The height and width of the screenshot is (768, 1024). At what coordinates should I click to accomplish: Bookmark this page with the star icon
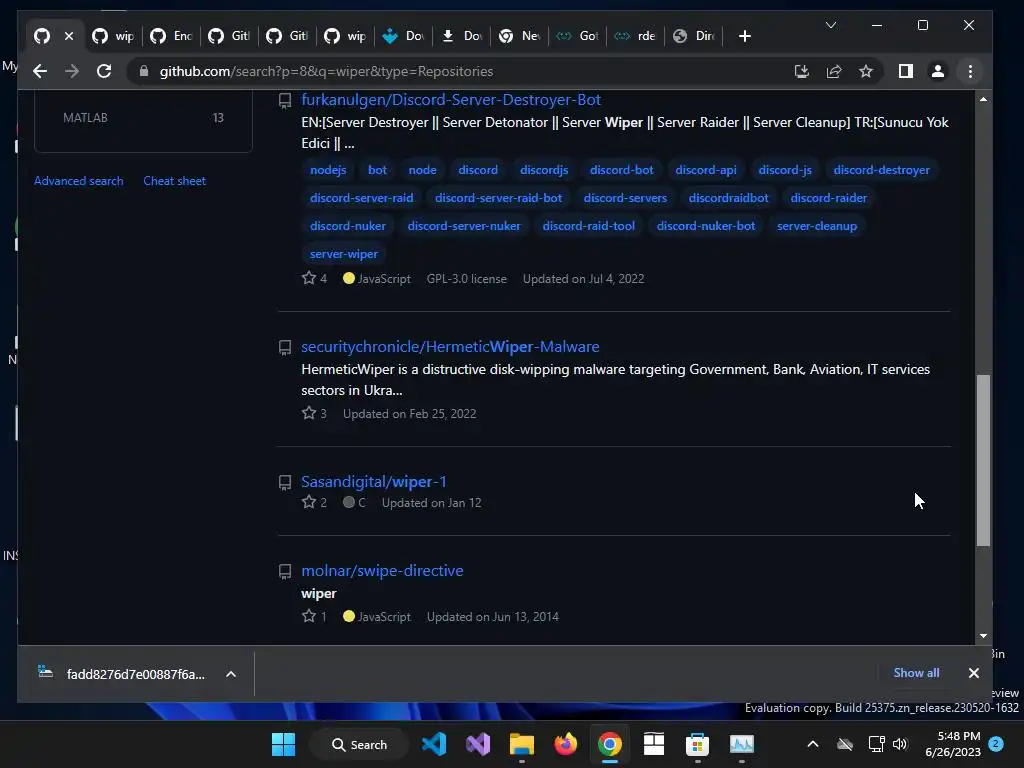[x=866, y=71]
